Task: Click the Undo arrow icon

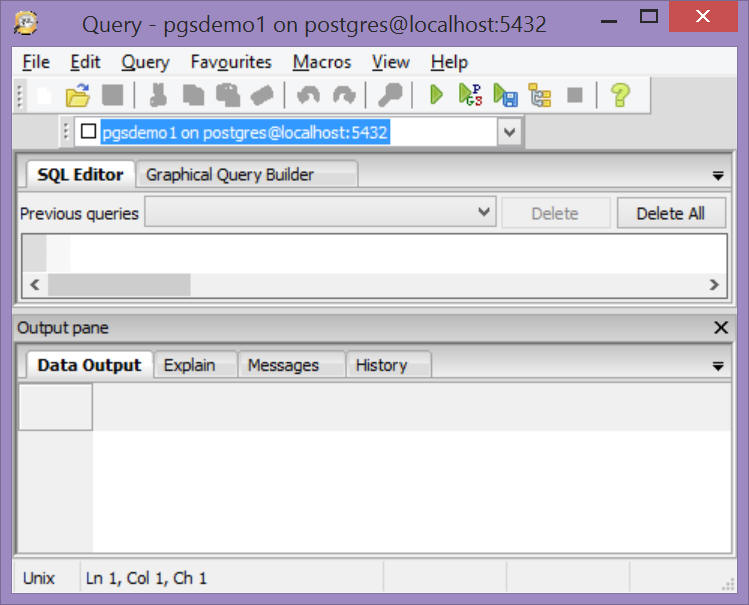Action: tap(308, 95)
